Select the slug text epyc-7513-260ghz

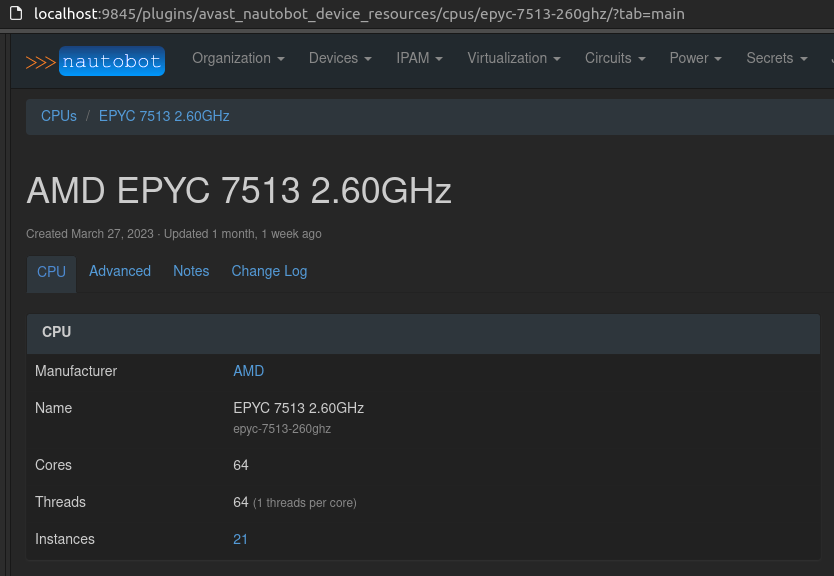(x=282, y=429)
